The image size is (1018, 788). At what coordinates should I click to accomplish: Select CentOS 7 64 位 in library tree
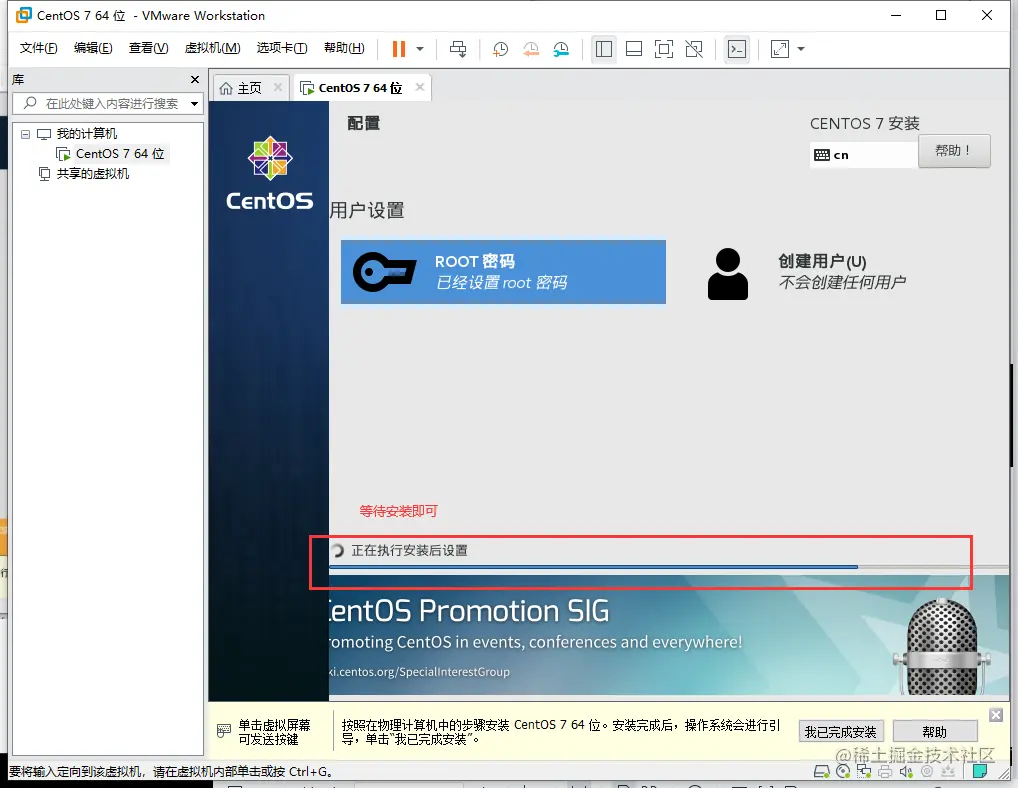coord(119,154)
